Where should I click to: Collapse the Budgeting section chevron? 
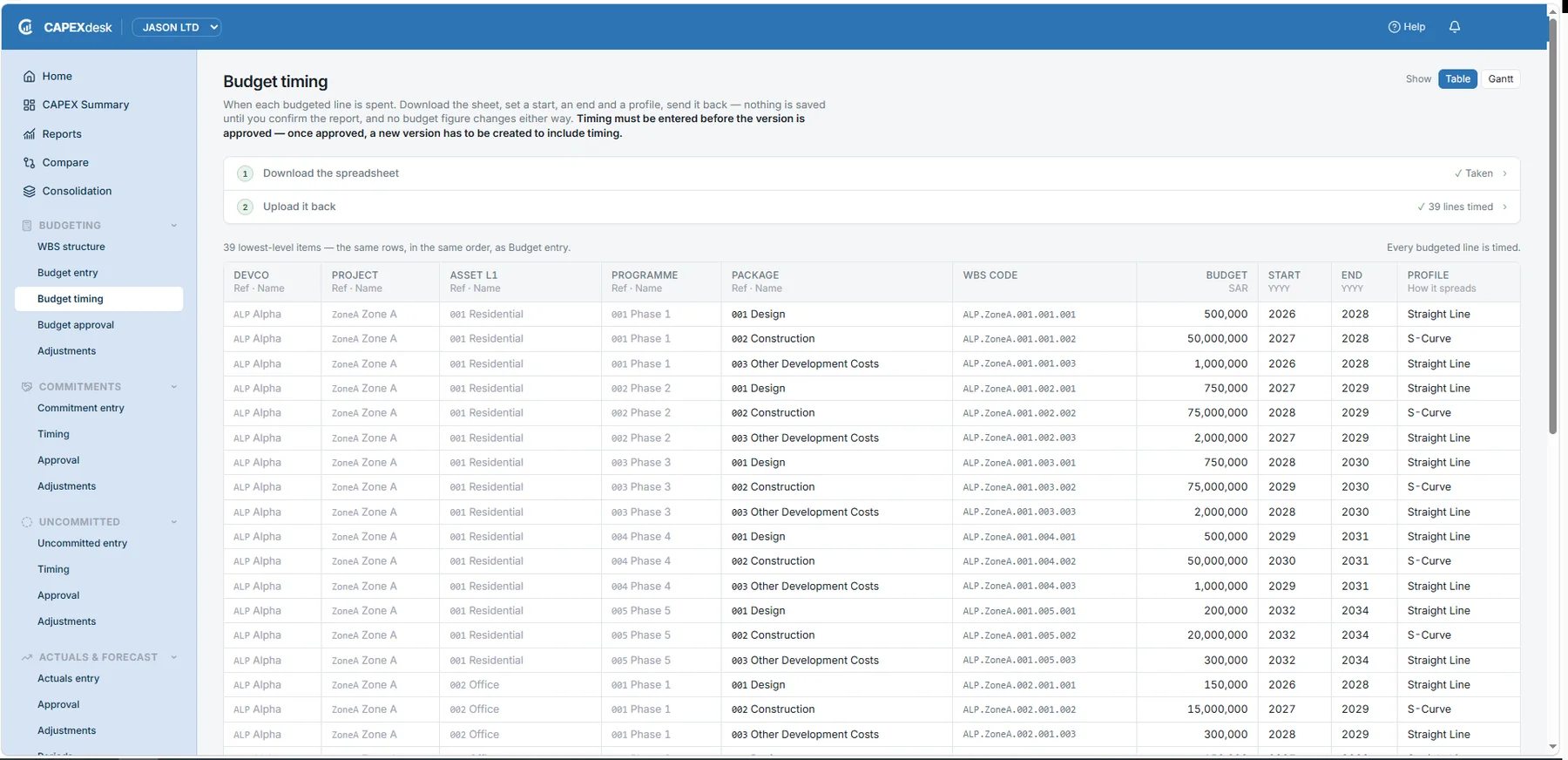tap(173, 226)
